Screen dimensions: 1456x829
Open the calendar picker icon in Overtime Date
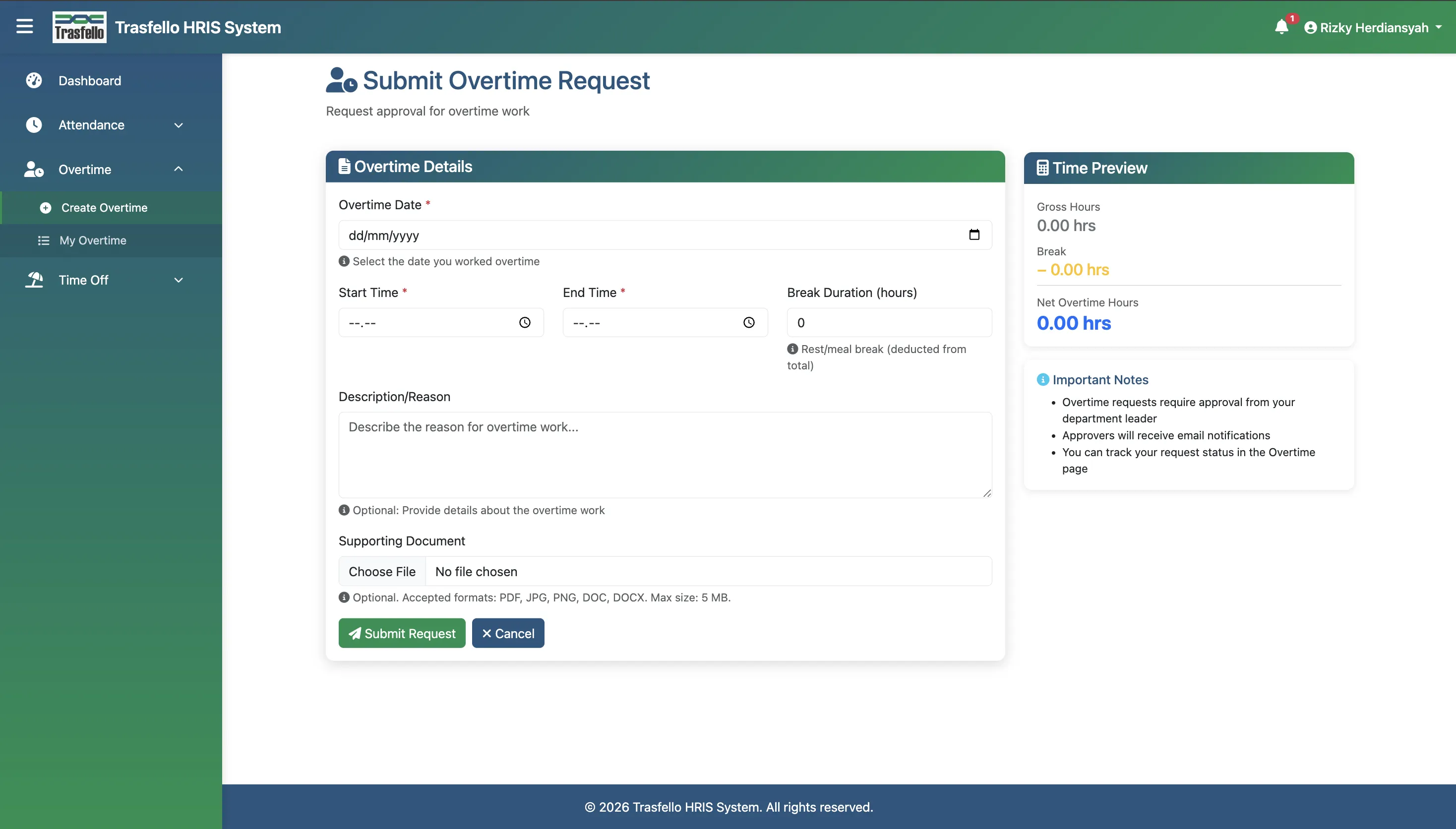[x=973, y=235]
